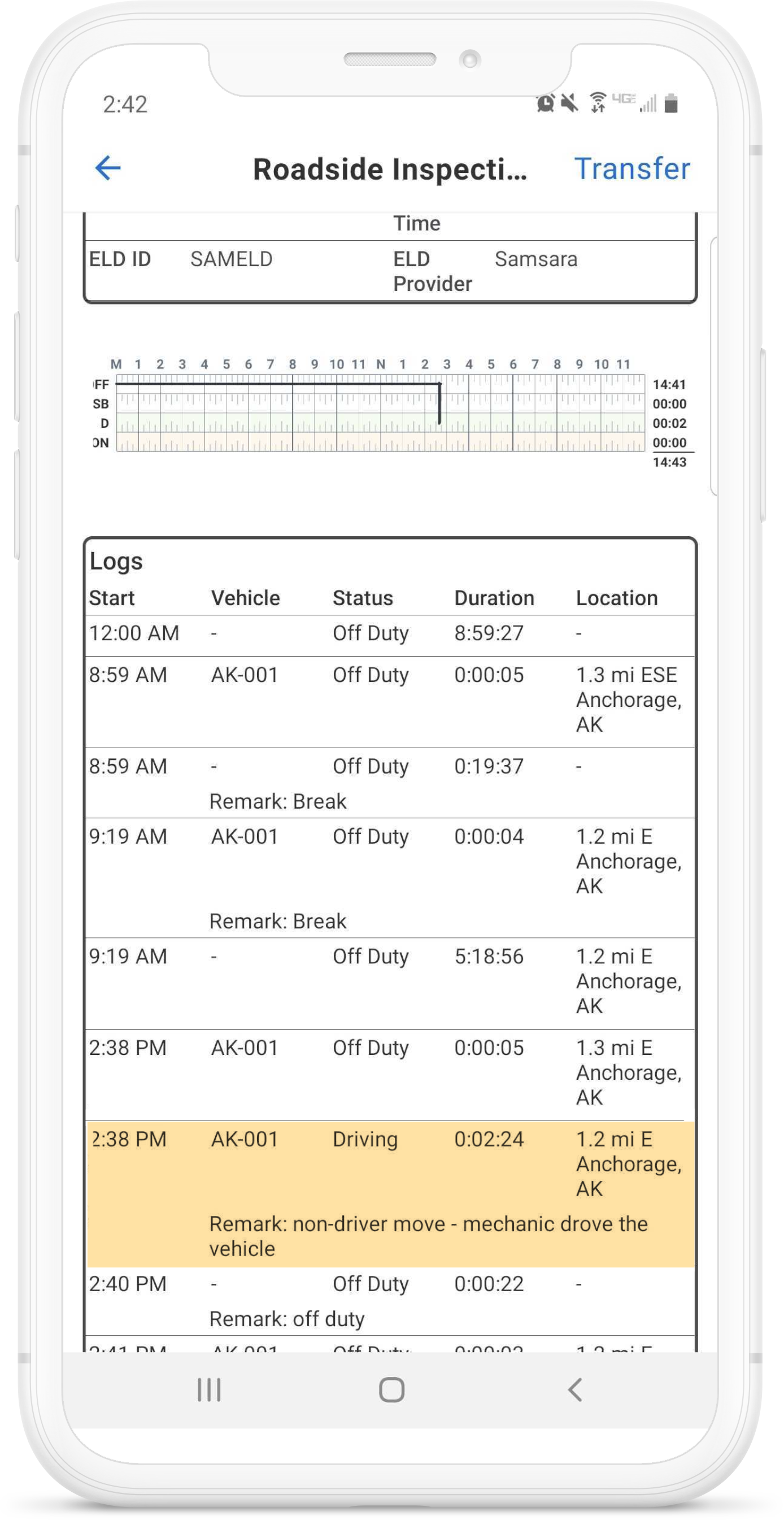Tap the SAMELD ELD ID value

(x=231, y=259)
